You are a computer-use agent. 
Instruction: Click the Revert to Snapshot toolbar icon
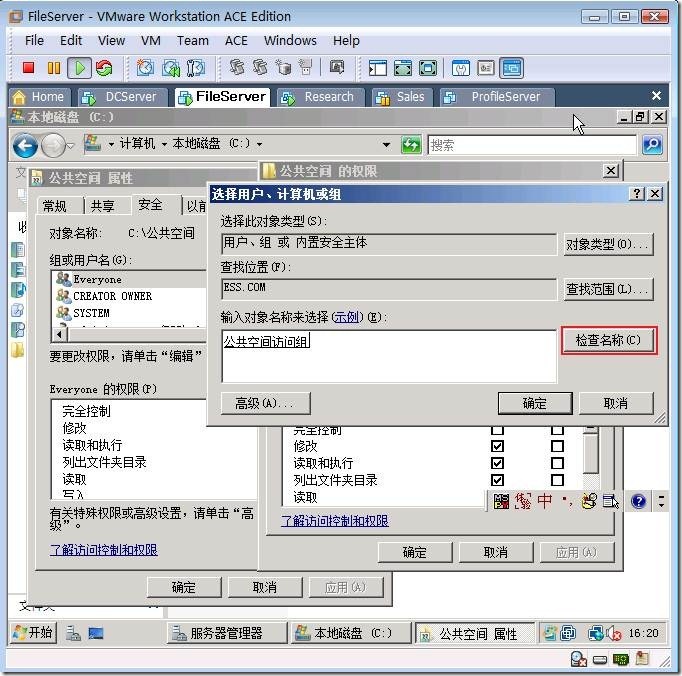tap(170, 68)
